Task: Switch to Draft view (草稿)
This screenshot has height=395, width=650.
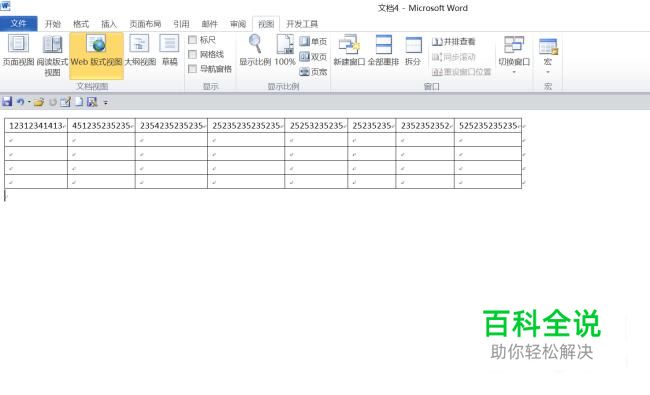Action: 170,51
